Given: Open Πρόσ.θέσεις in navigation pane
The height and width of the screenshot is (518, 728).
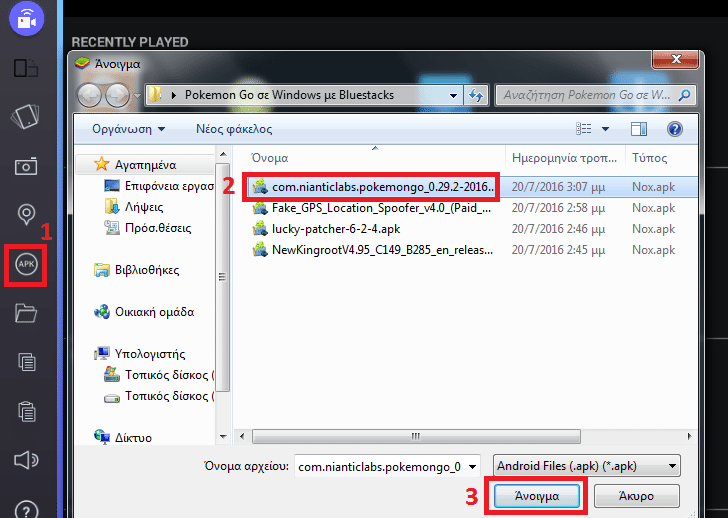Looking at the screenshot, I should click(148, 228).
